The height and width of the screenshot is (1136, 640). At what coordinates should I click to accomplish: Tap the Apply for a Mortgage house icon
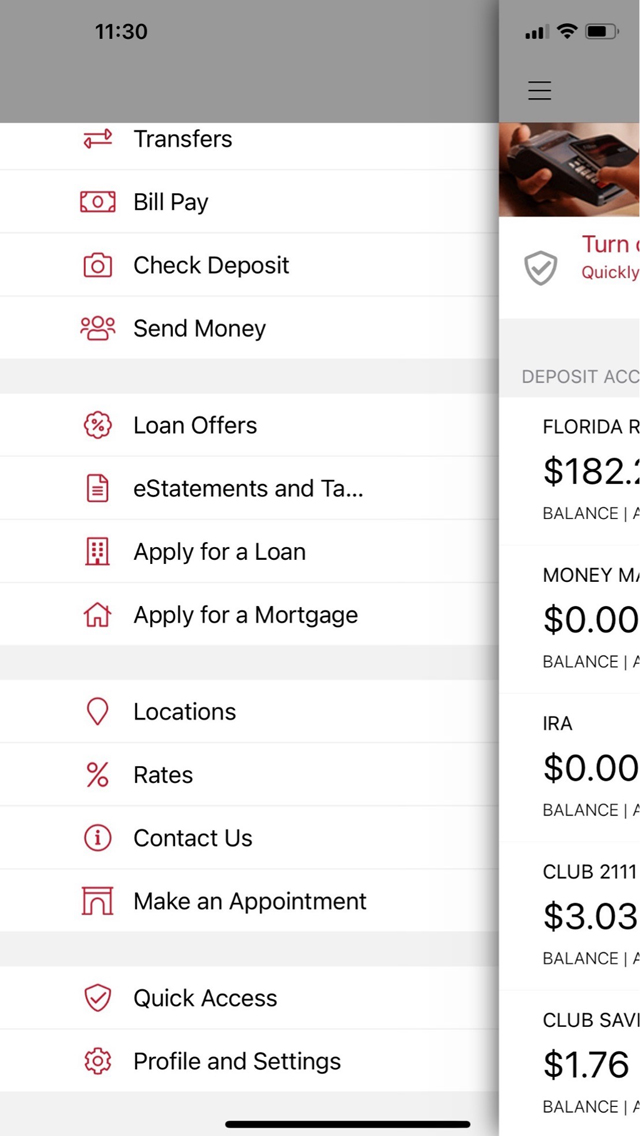[98, 615]
